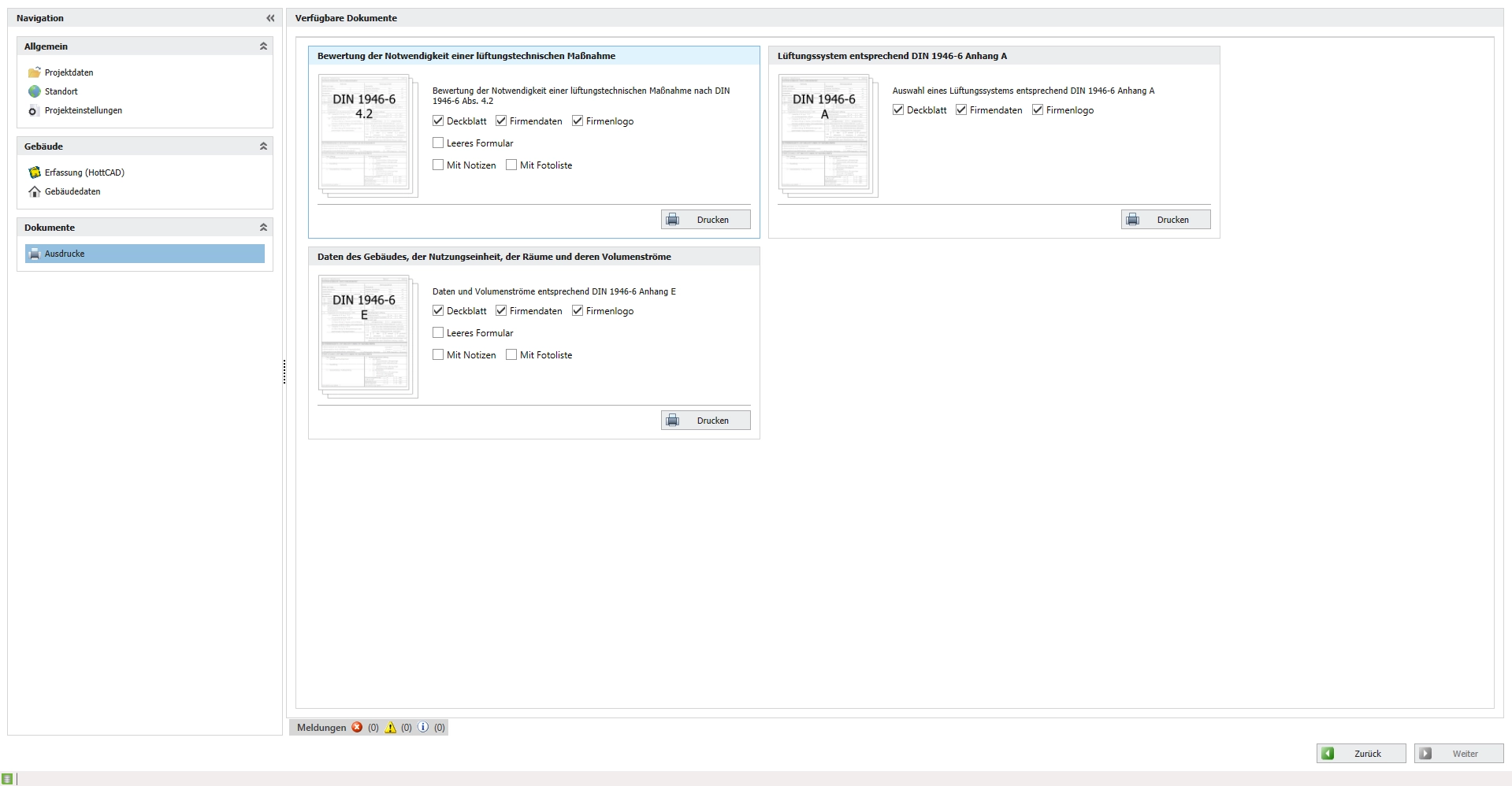Screen dimensions: 1512x786
Task: Click the Gebäudedaten house icon
Action: [x=34, y=191]
